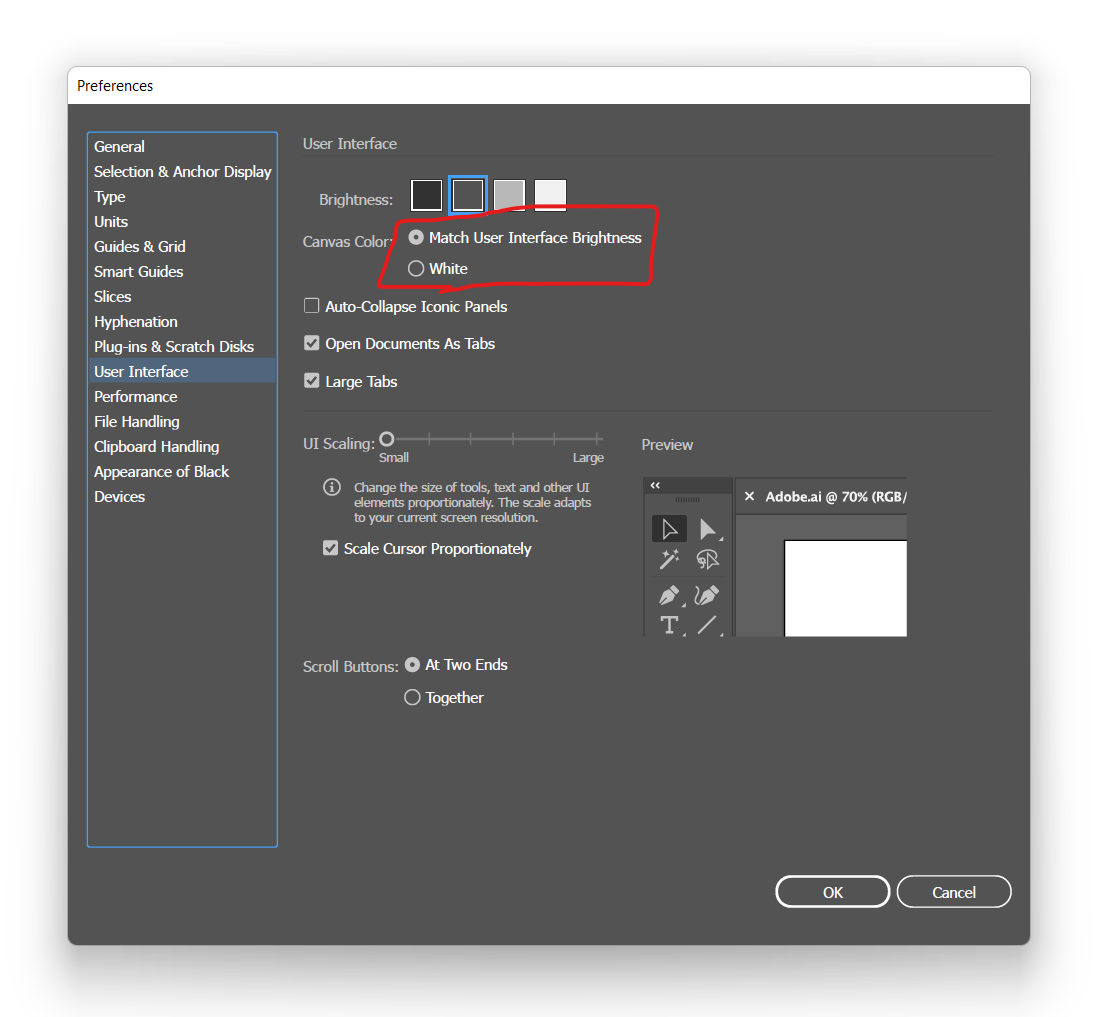Pick the Magic Wand tool in Preview
1104x1017 pixels.
click(669, 559)
